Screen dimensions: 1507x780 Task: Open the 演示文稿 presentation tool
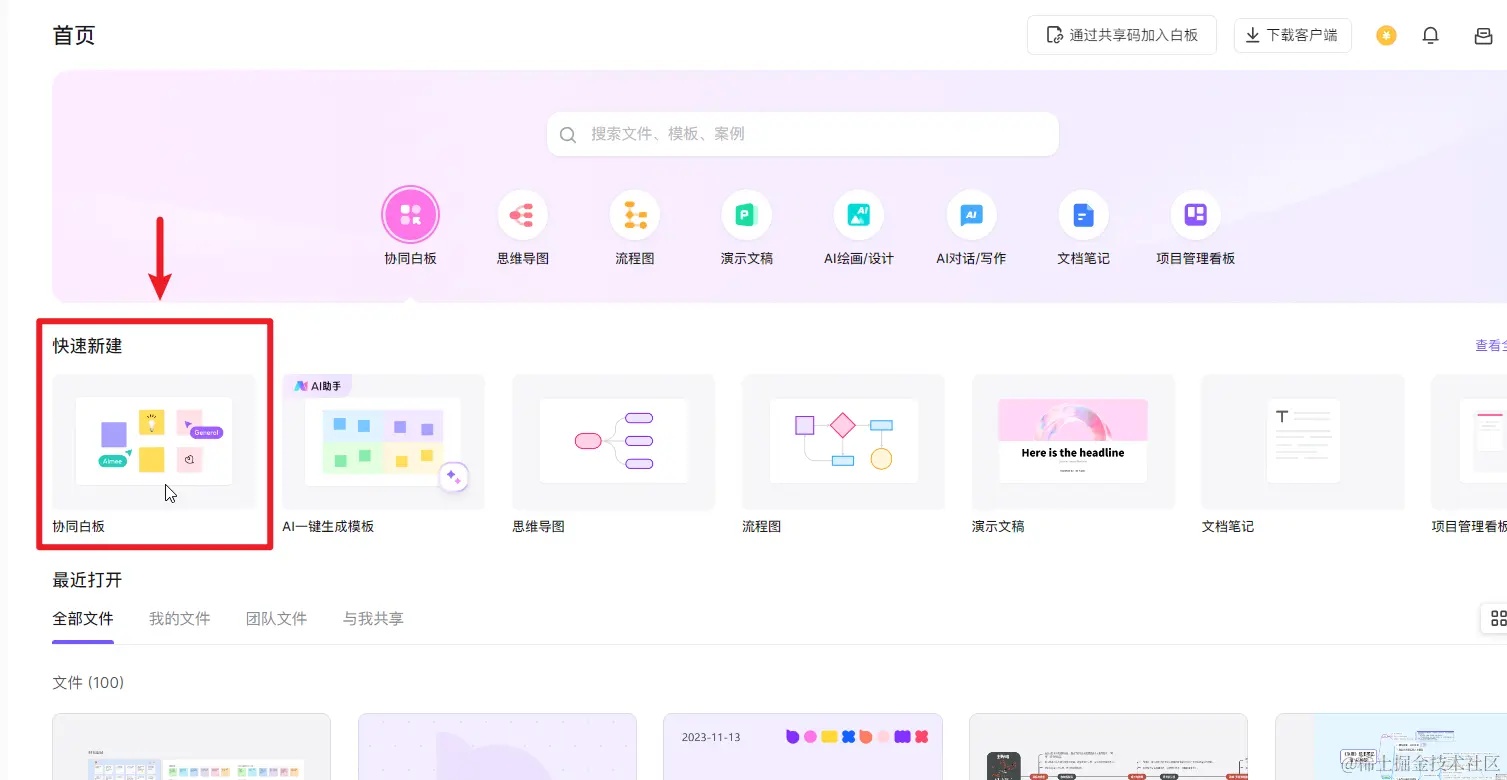[x=746, y=213]
